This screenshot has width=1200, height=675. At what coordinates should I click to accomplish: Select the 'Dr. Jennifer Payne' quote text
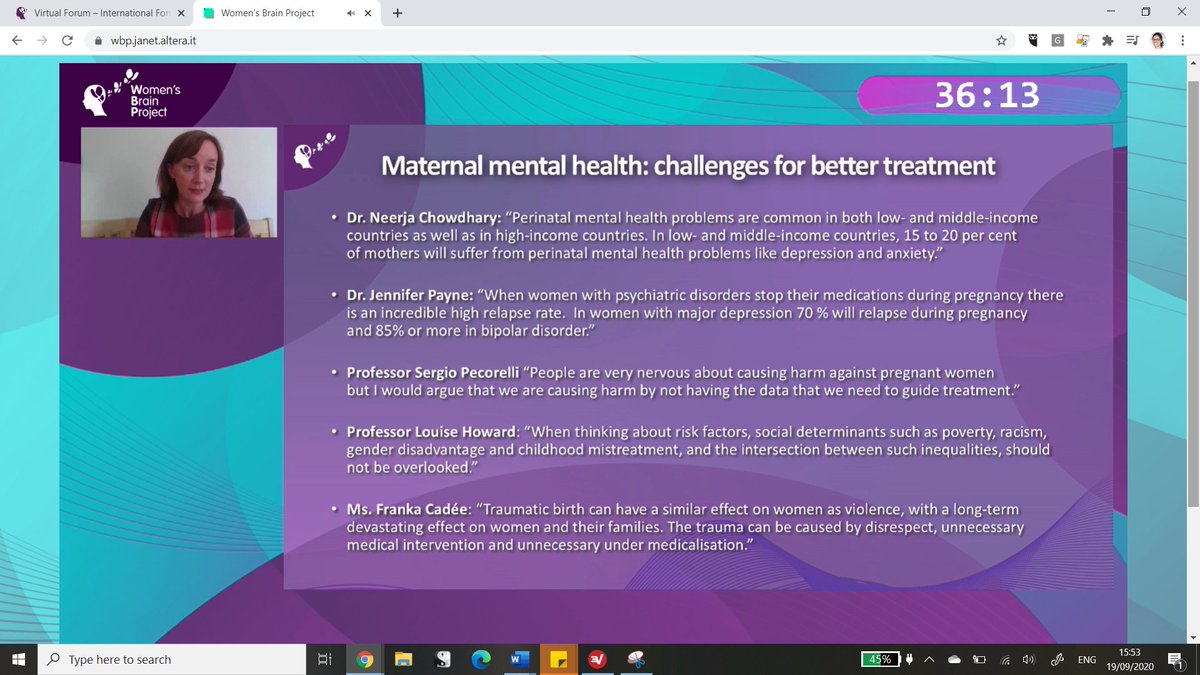click(x=705, y=312)
